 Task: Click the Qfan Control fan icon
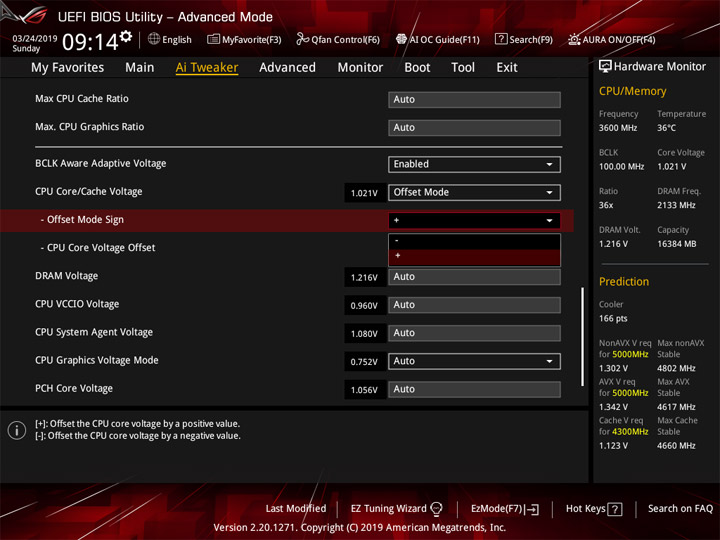(302, 39)
